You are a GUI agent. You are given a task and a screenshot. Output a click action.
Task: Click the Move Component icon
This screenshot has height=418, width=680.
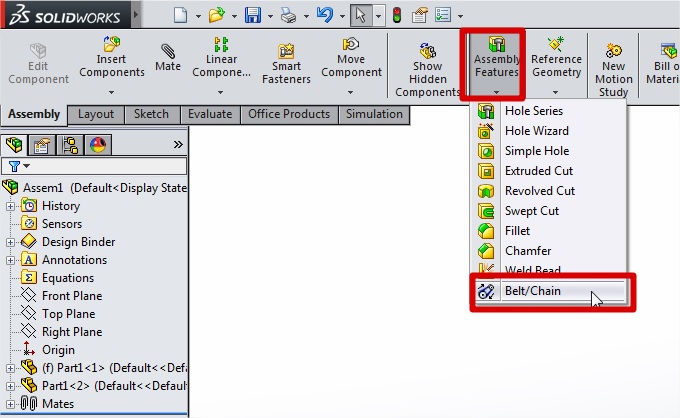pos(352,46)
